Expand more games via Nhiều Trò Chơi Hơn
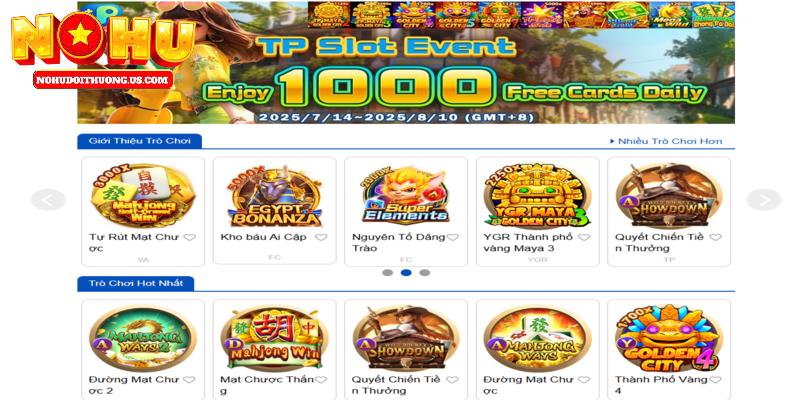This screenshot has width=800, height=400. coord(666,141)
